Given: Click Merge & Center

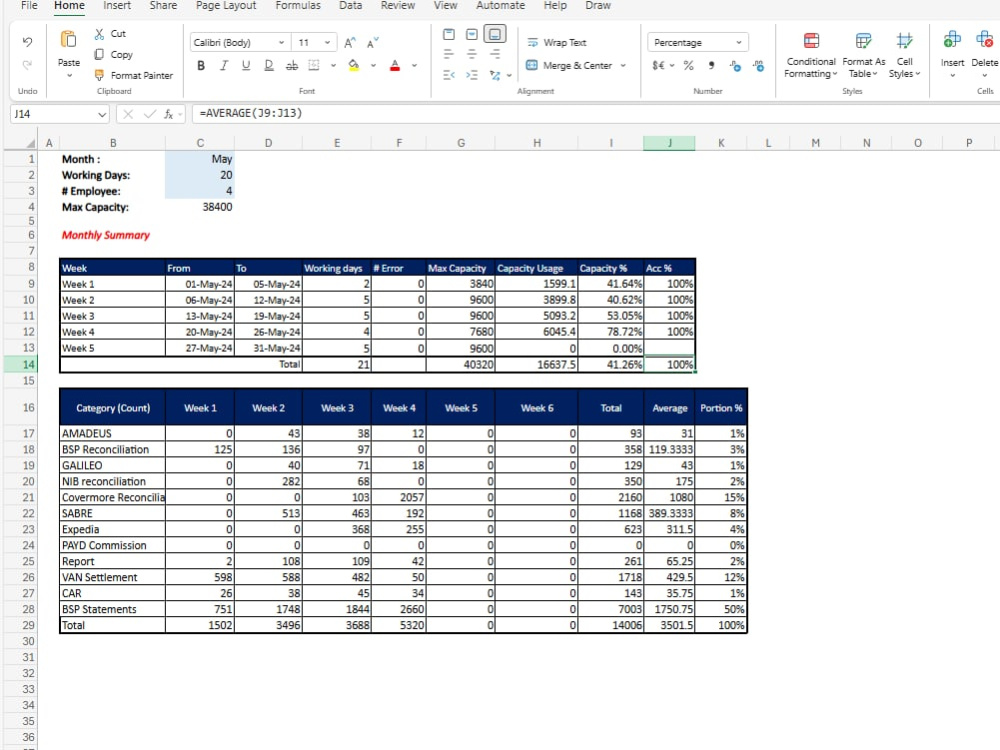Looking at the screenshot, I should [x=568, y=65].
